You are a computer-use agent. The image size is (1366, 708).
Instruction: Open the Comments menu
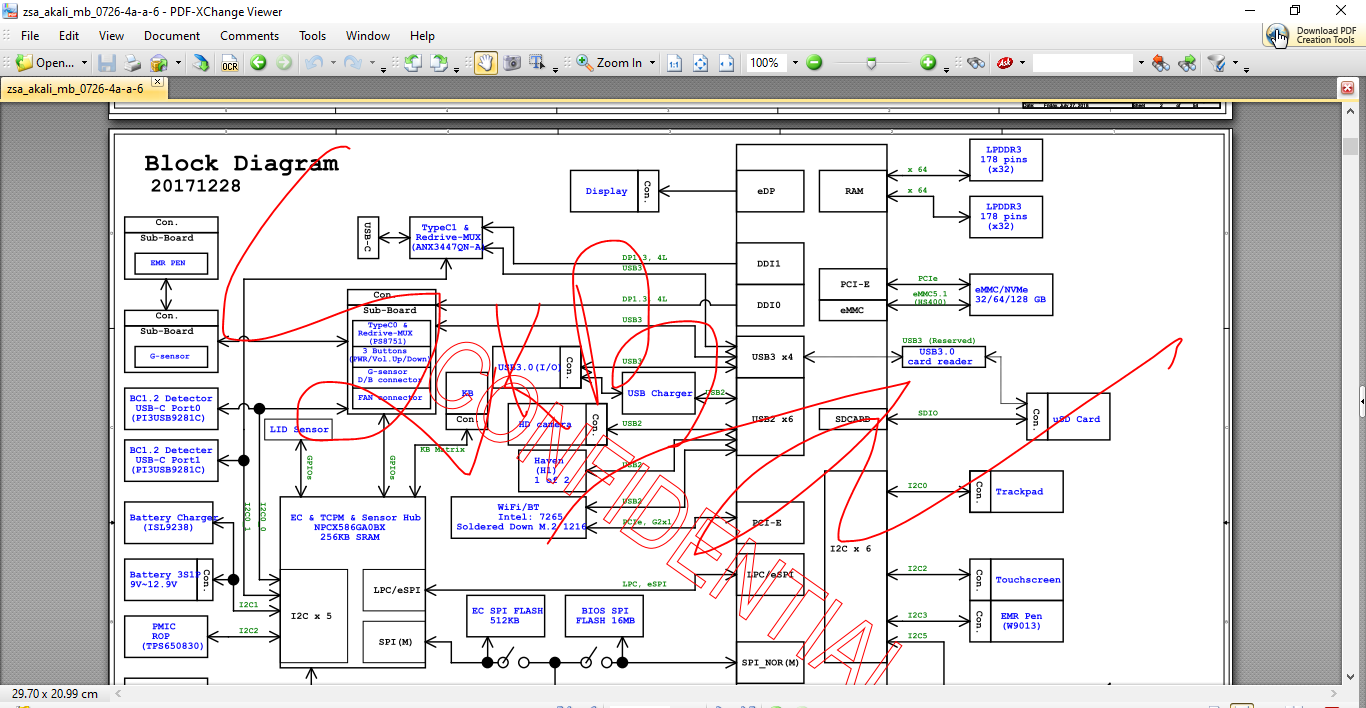coord(250,35)
